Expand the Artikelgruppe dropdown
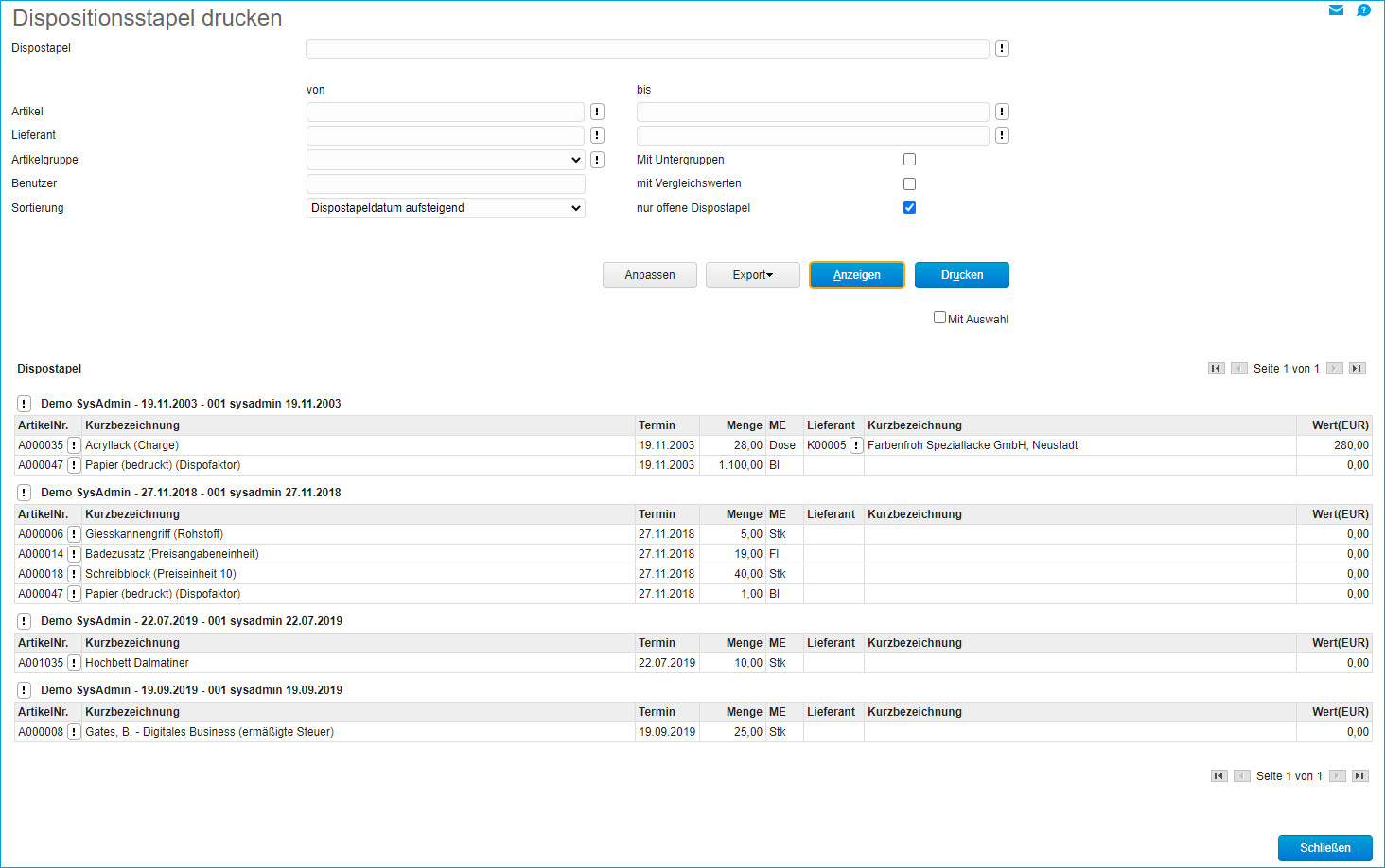The image size is (1385, 868). [446, 160]
